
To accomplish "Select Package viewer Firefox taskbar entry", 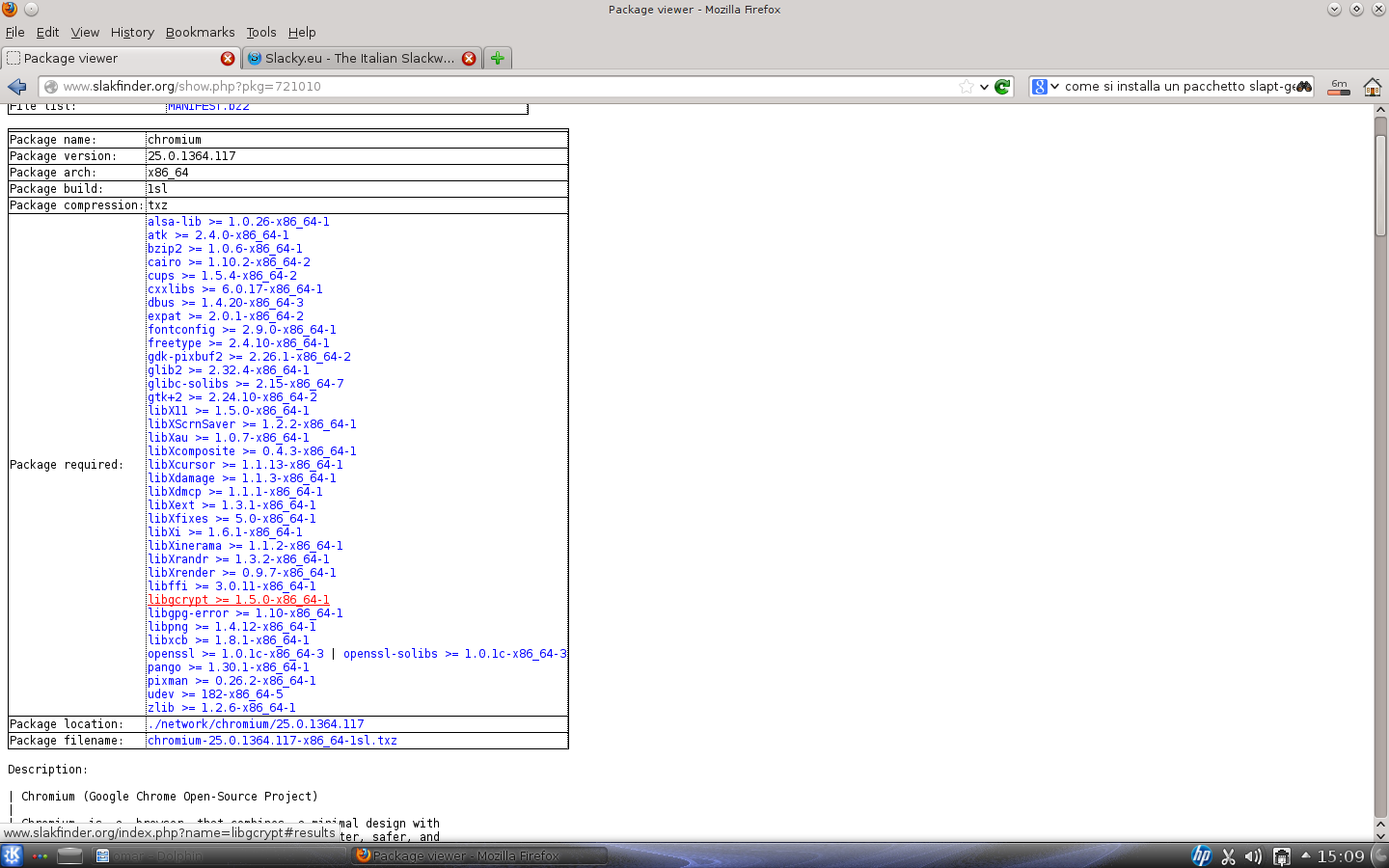I will pos(478,855).
